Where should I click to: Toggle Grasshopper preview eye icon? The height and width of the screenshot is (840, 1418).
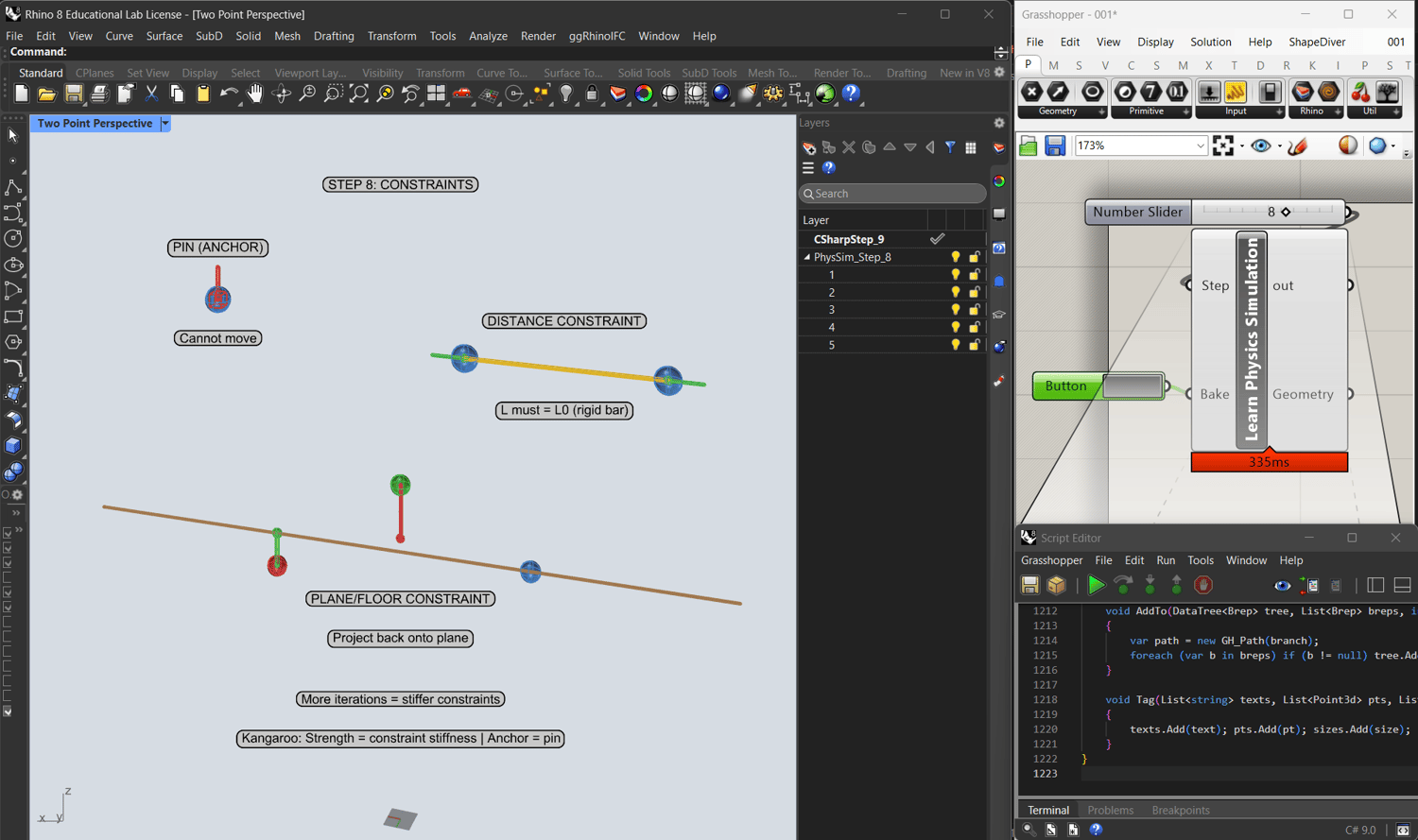pyautogui.click(x=1260, y=146)
